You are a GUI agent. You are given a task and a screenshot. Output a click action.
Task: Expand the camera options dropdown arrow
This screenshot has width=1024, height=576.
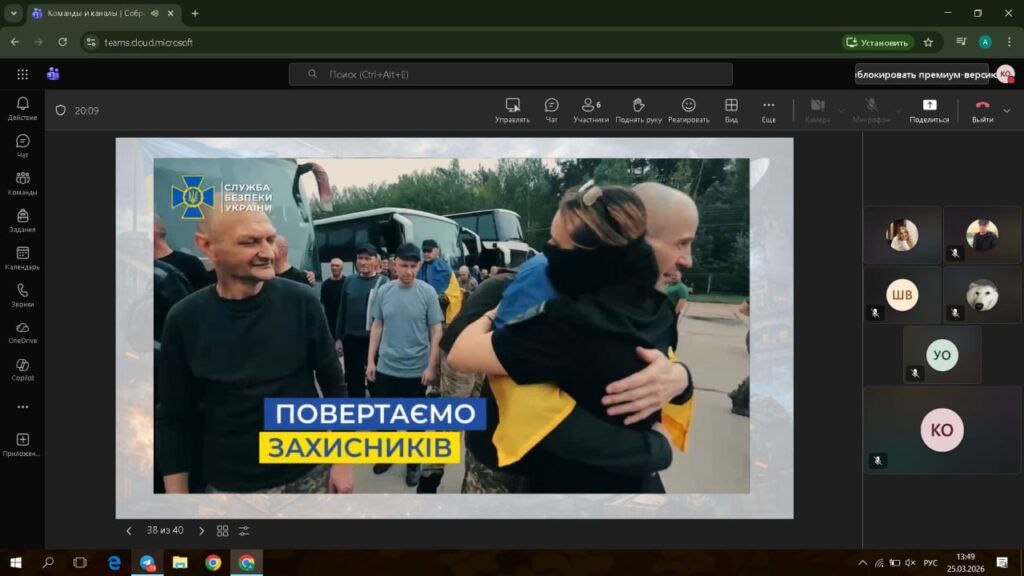[841, 110]
